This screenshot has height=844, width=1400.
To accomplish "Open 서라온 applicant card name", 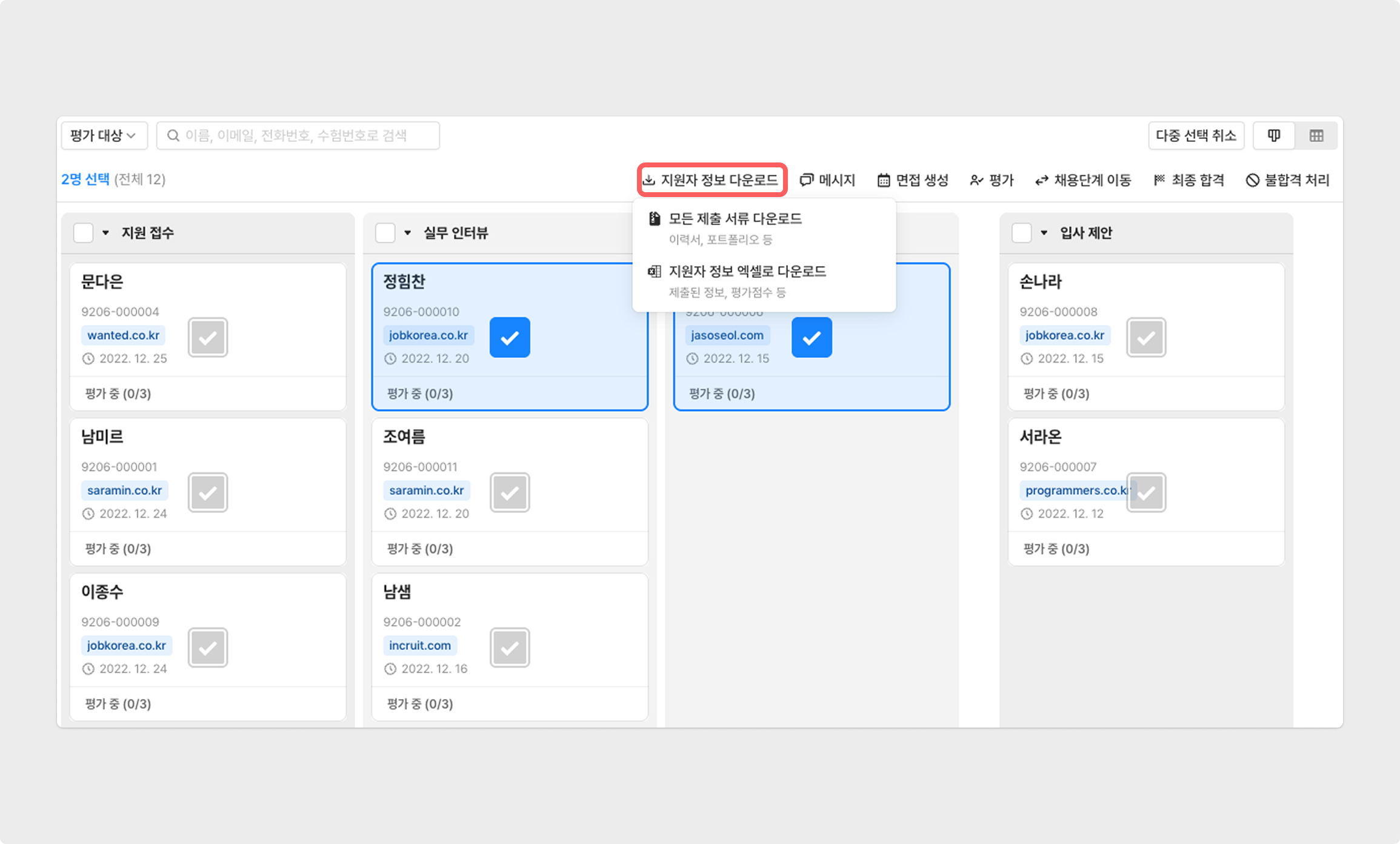I will (1040, 437).
